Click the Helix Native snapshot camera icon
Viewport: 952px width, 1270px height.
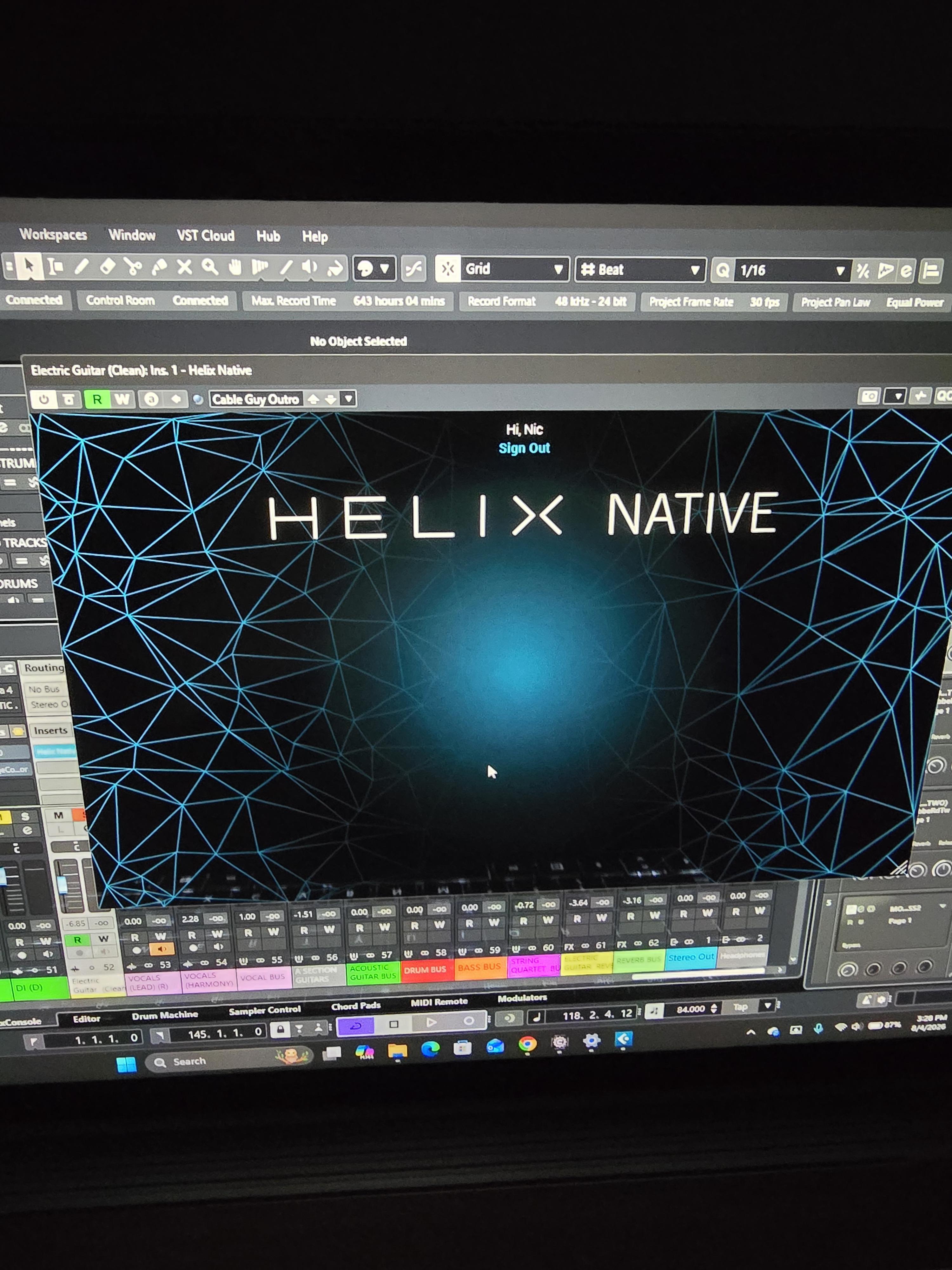(869, 396)
